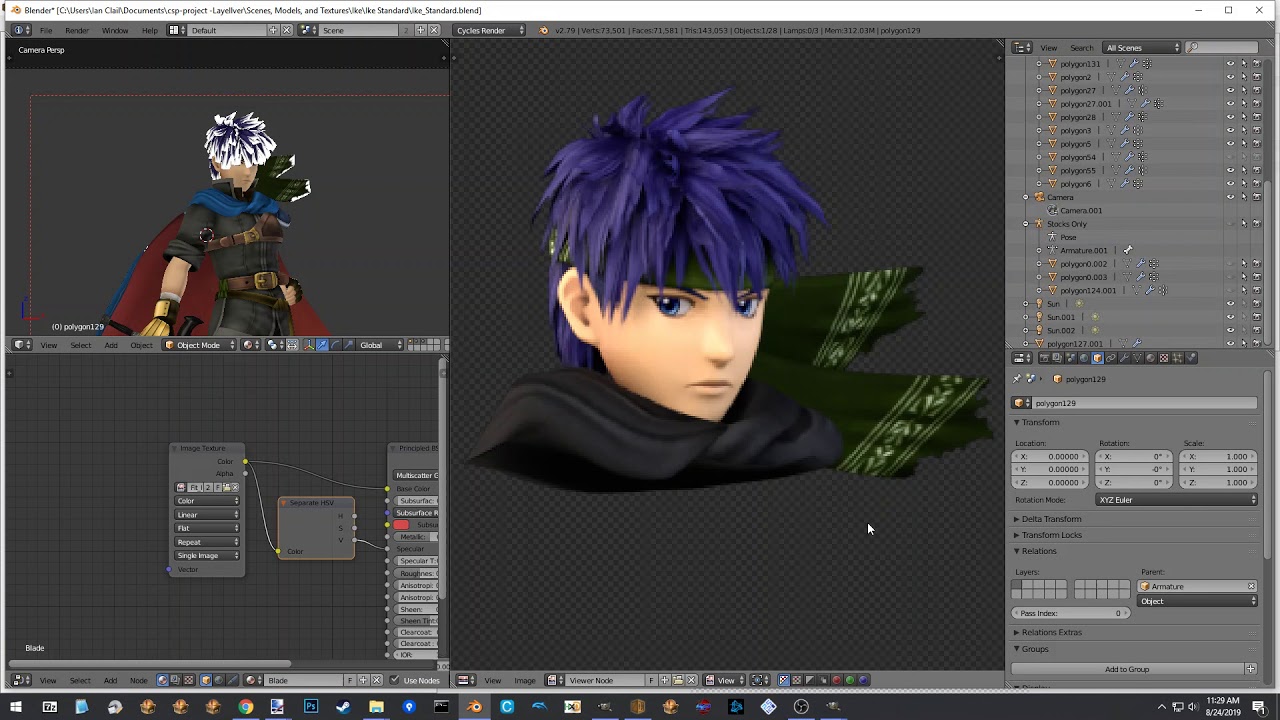The width and height of the screenshot is (1280, 720).
Task: Open the Help menu
Action: (x=150, y=30)
